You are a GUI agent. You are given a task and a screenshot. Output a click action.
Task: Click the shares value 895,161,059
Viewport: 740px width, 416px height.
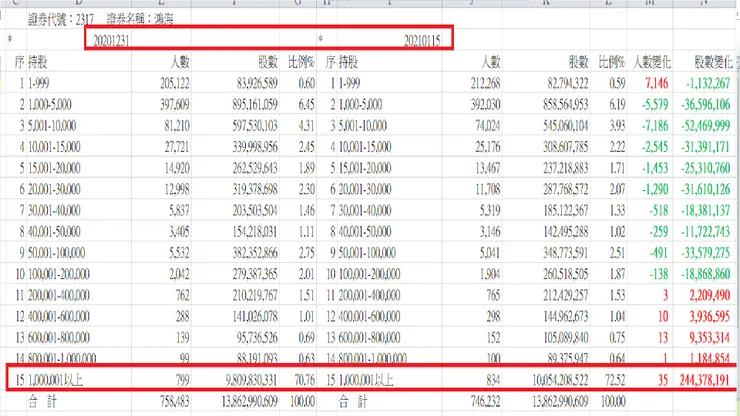coord(255,104)
